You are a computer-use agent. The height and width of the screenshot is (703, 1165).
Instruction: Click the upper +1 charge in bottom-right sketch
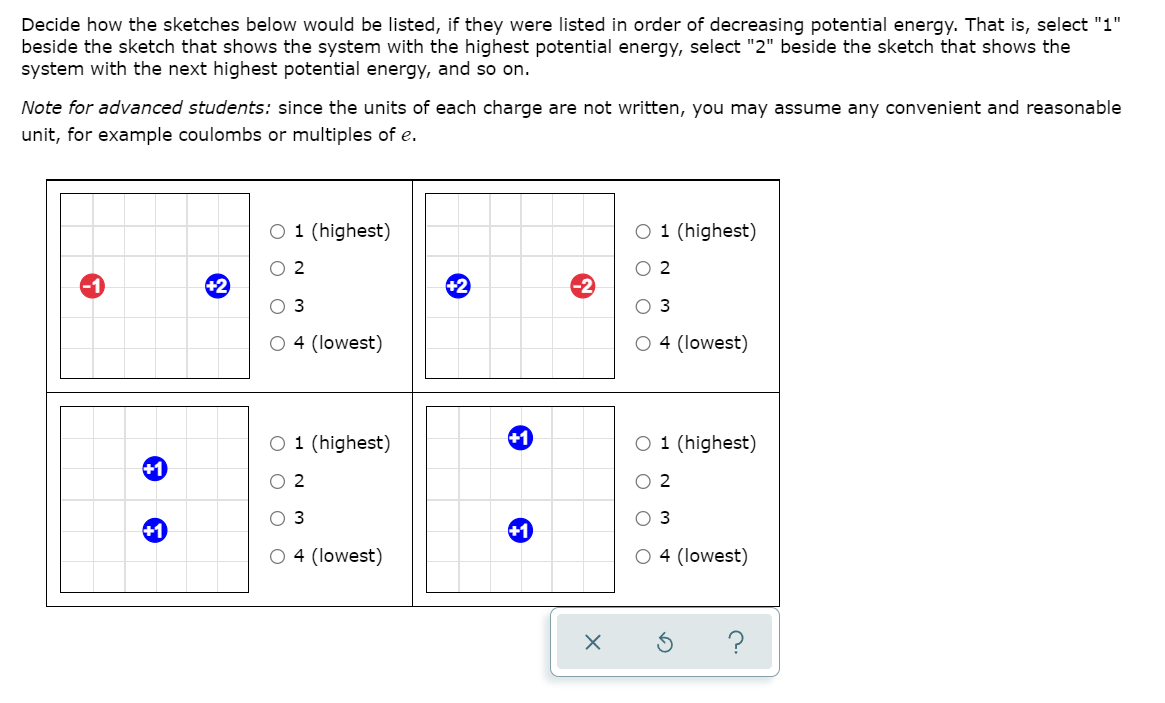click(520, 437)
